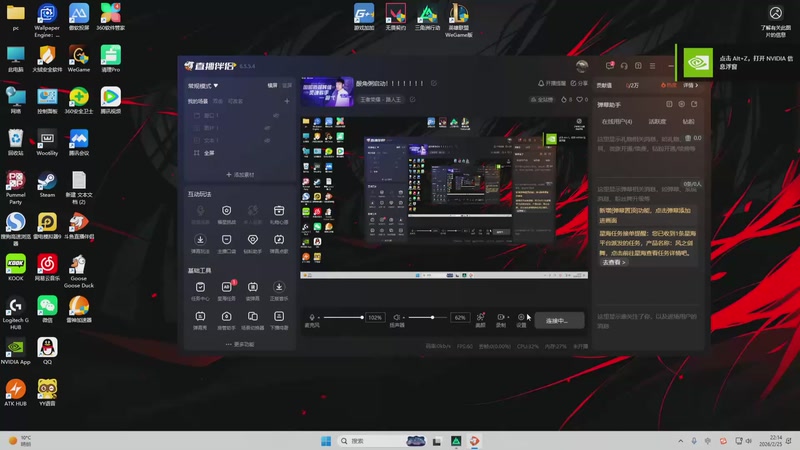Toggle visibility of 文本1 source
This screenshot has width=800, height=450.
tap(267, 140)
